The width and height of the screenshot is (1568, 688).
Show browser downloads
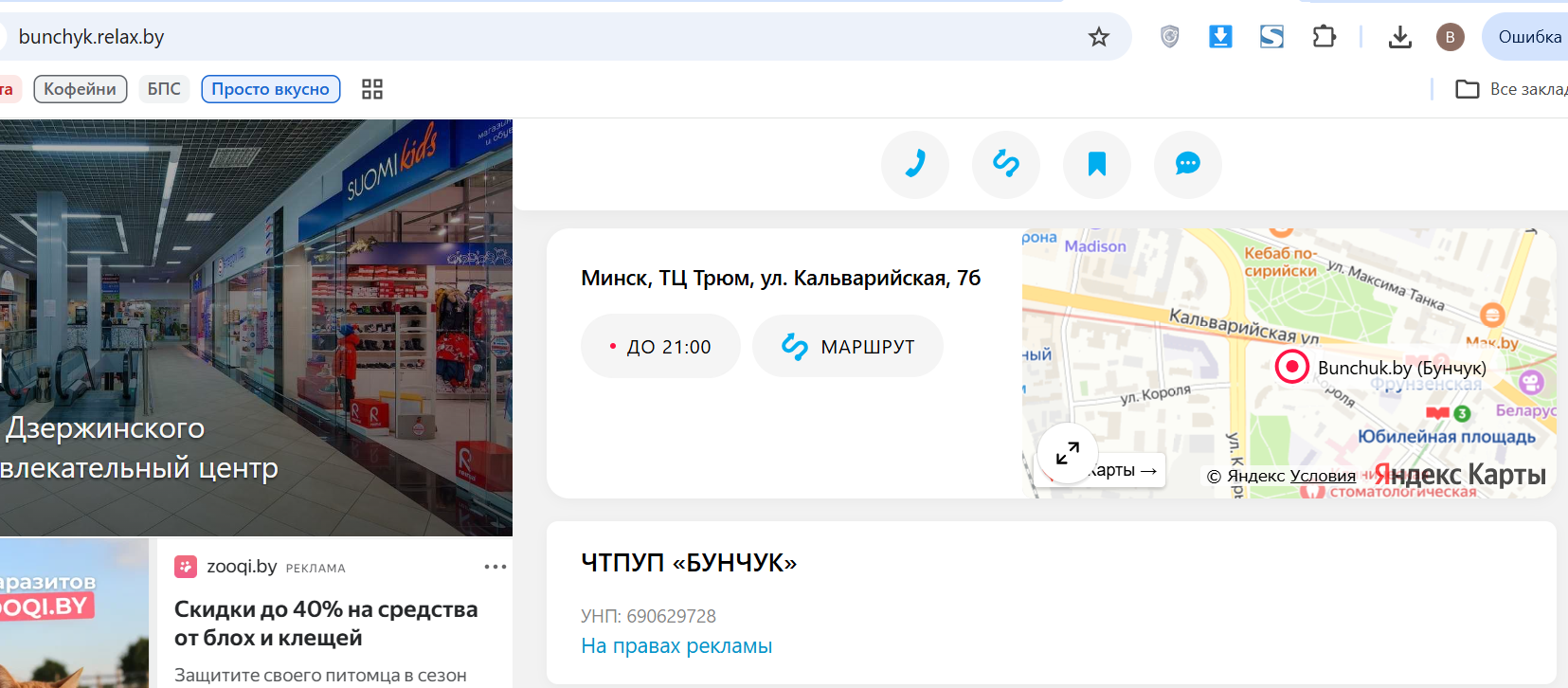1399,37
